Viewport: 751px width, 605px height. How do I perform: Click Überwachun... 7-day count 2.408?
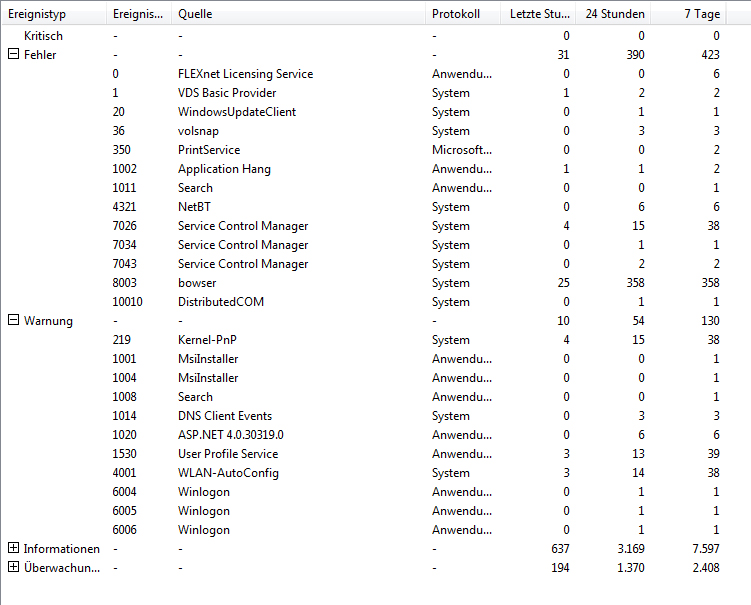706,568
